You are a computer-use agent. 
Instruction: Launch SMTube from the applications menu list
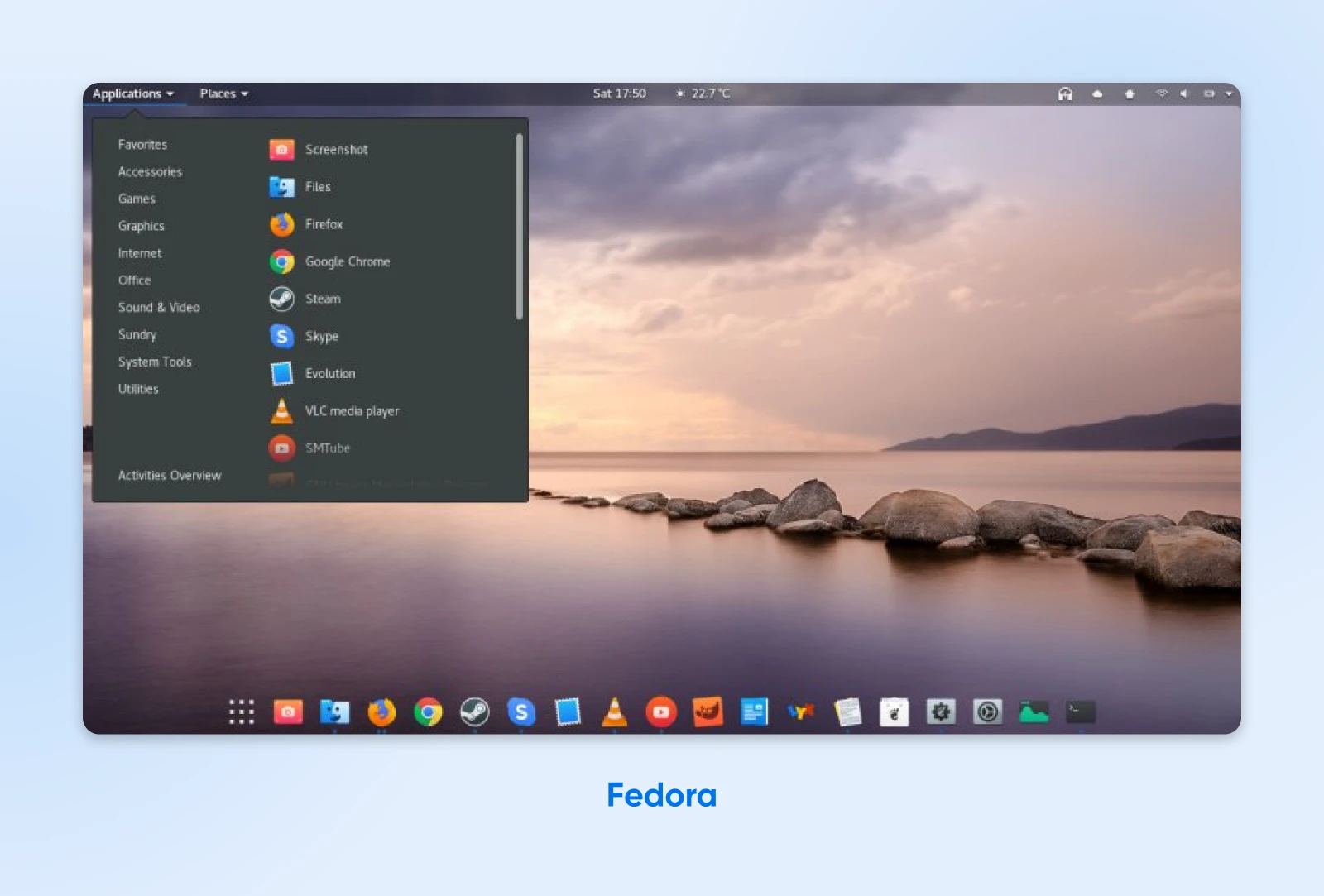pos(309,448)
